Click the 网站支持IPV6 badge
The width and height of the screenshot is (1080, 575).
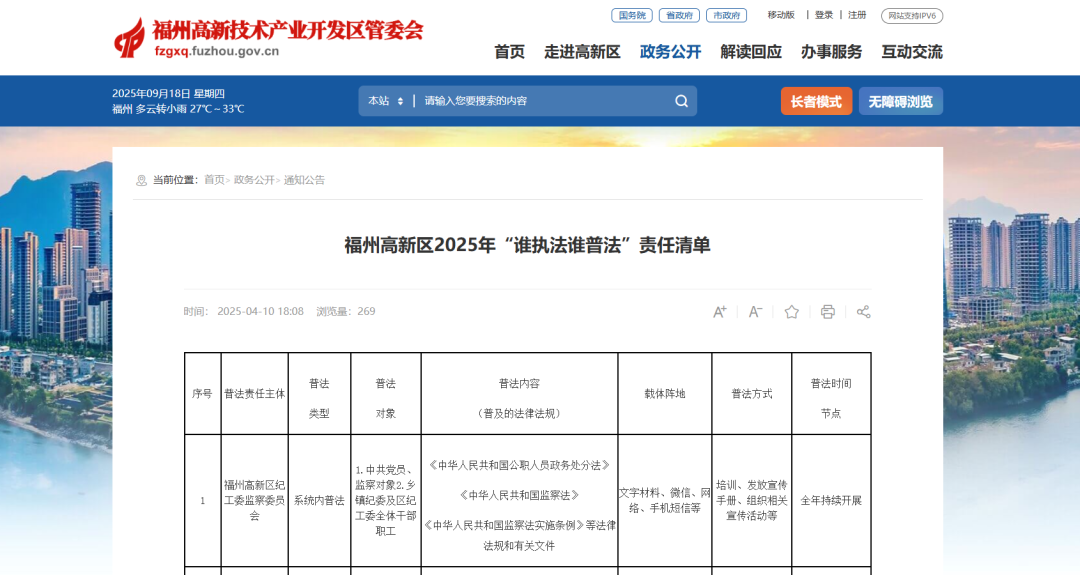(x=911, y=16)
